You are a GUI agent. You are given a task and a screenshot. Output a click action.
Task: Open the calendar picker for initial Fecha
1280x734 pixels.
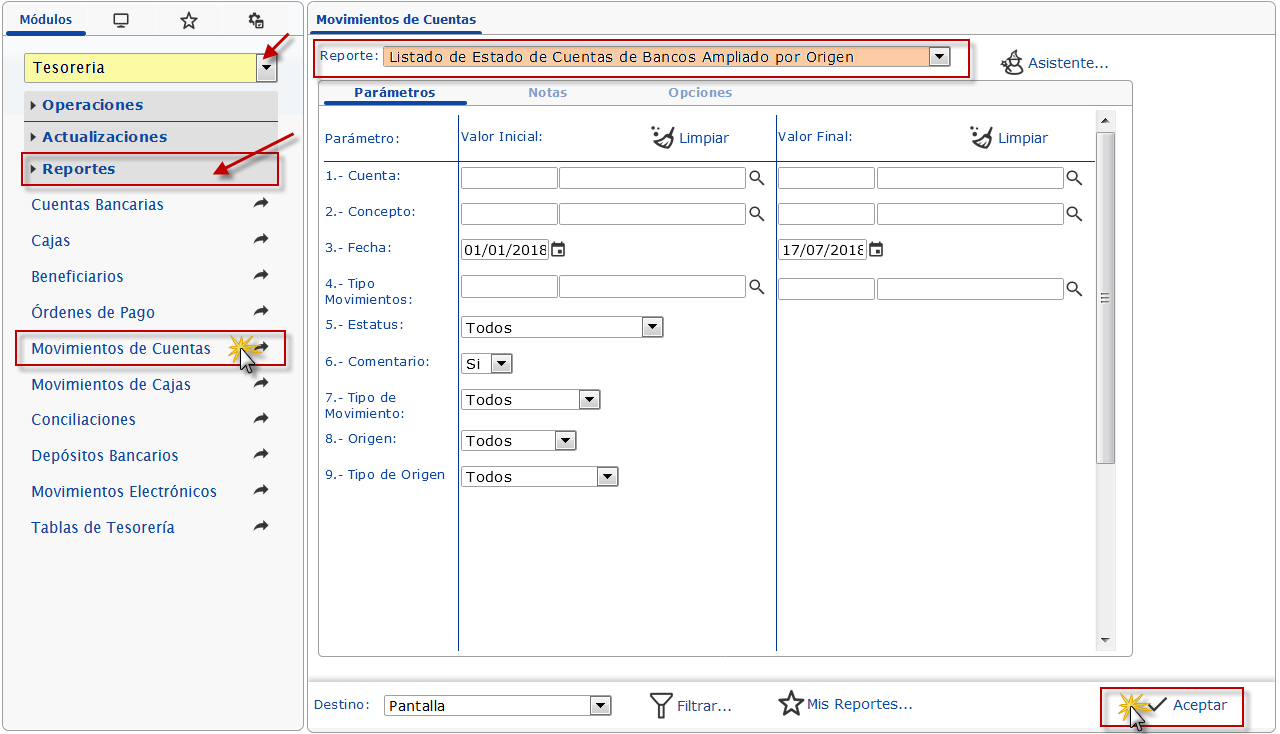[558, 250]
